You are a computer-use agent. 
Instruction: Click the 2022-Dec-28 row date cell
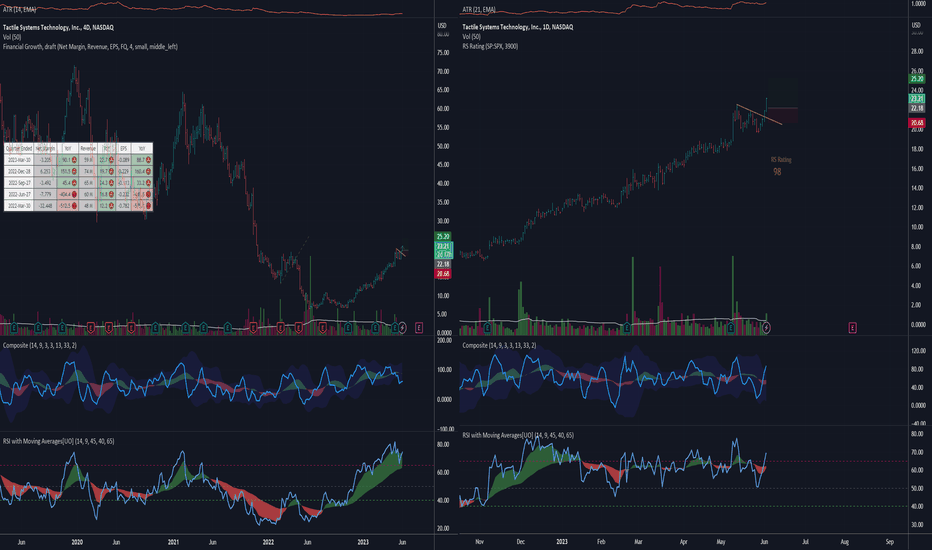click(19, 171)
